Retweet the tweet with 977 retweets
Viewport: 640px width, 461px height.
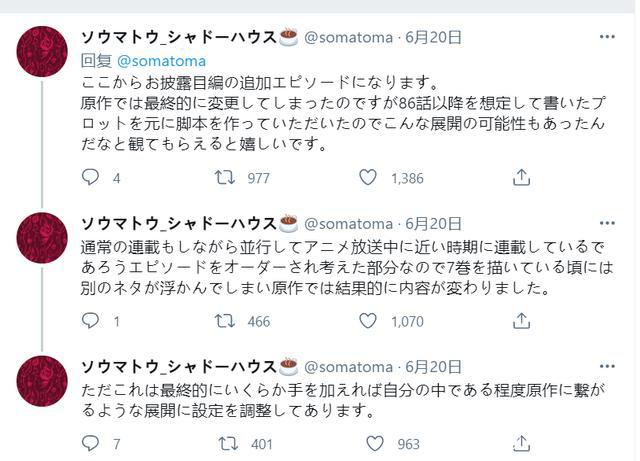pyautogui.click(x=226, y=178)
